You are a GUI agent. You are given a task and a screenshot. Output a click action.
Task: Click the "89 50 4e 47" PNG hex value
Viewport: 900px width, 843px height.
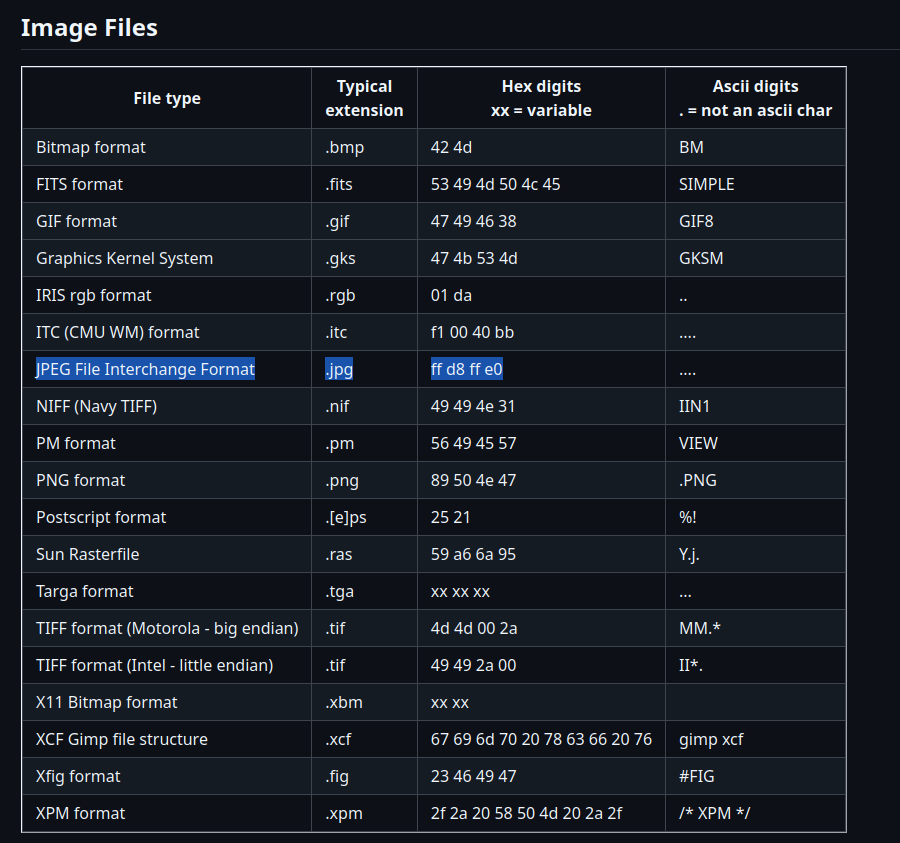(x=473, y=480)
